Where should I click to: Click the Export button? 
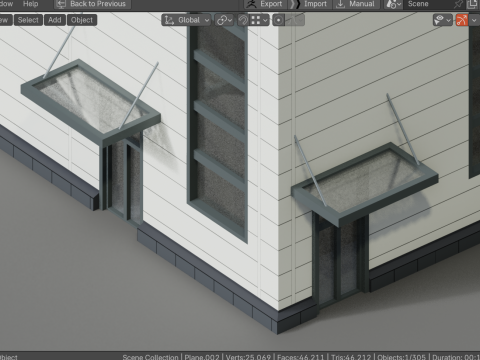click(x=265, y=4)
